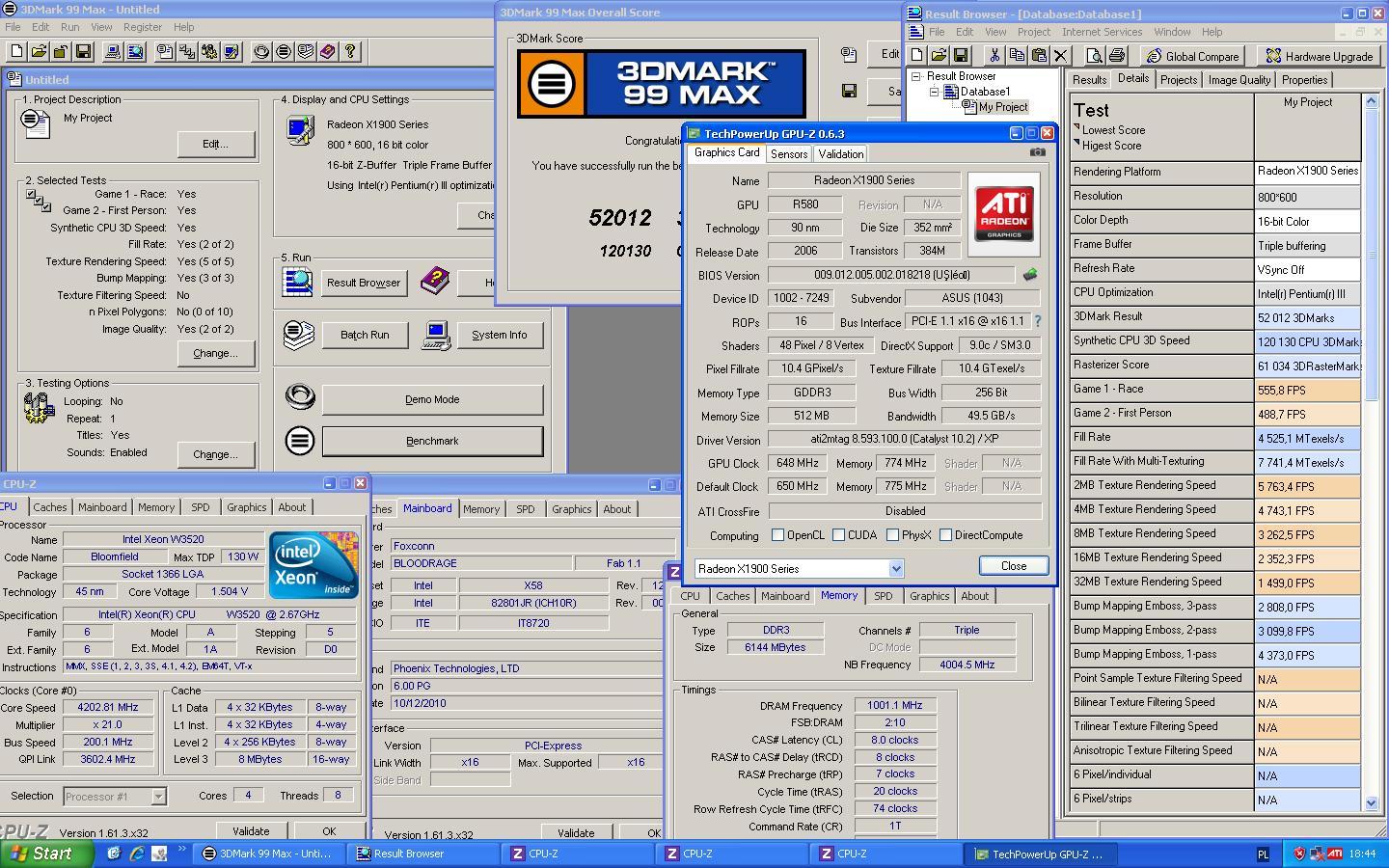Switch to Image Quality tab
This screenshot has width=1389, height=868.
pos(1239,80)
